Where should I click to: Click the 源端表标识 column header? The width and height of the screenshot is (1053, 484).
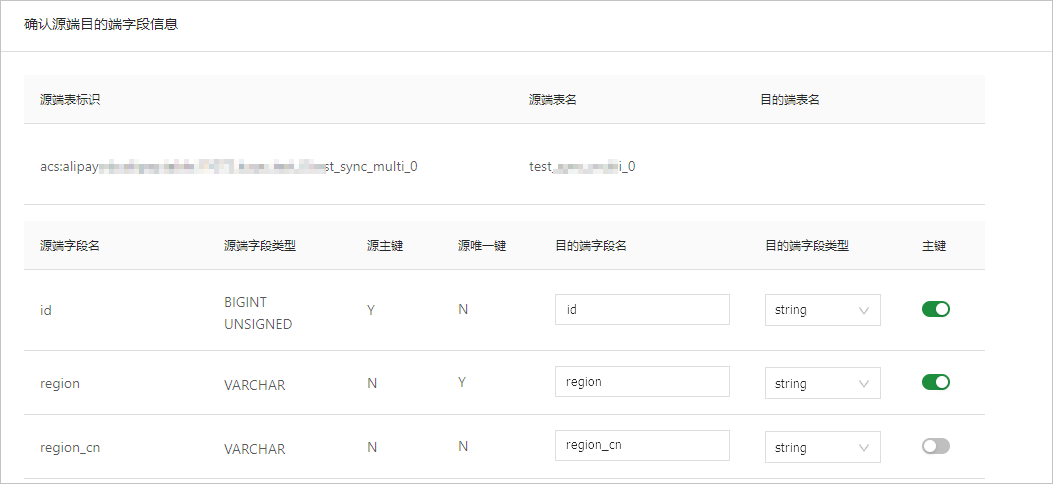(71, 100)
